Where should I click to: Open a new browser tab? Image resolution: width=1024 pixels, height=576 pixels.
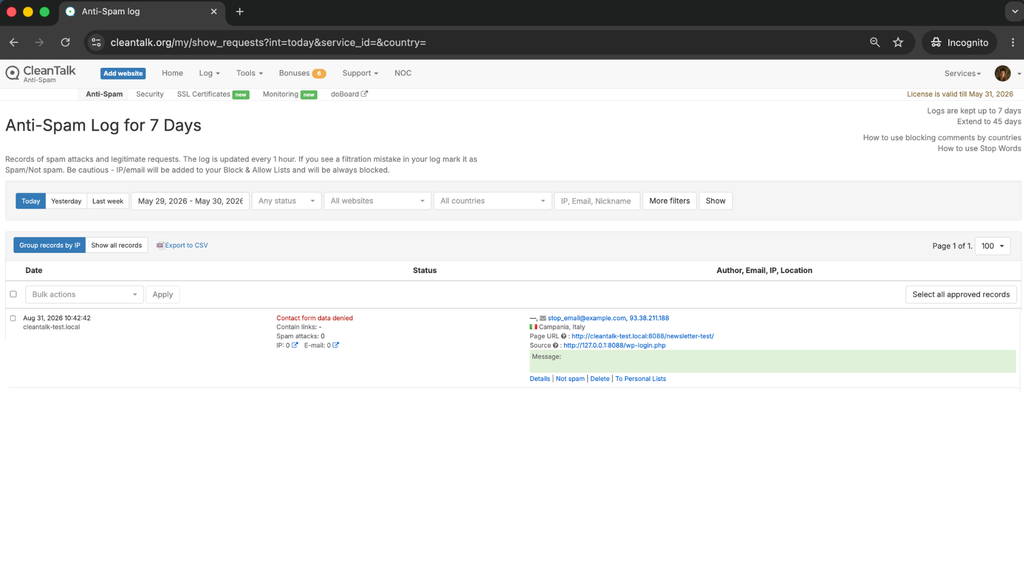click(x=240, y=12)
